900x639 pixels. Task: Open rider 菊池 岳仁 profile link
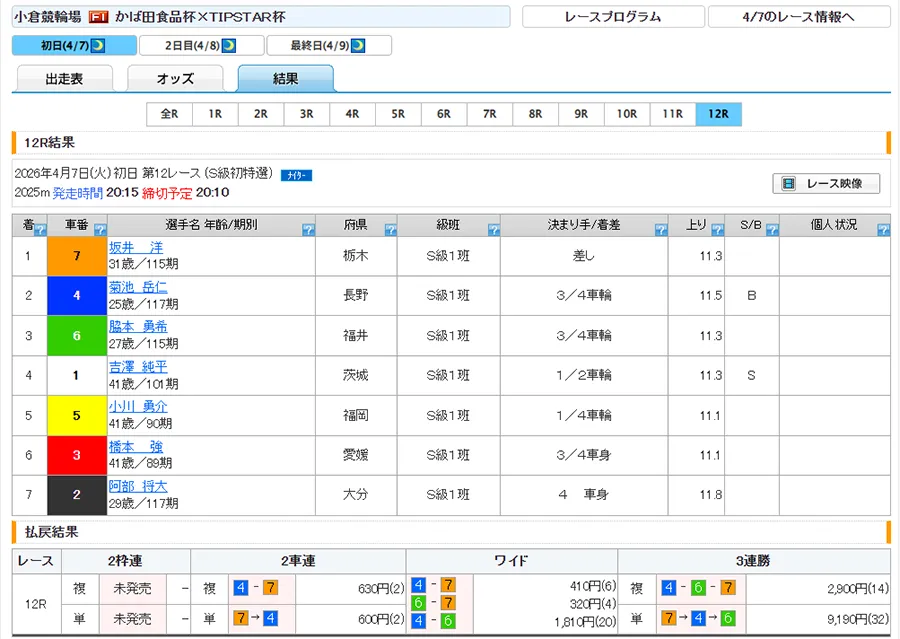pos(138,287)
